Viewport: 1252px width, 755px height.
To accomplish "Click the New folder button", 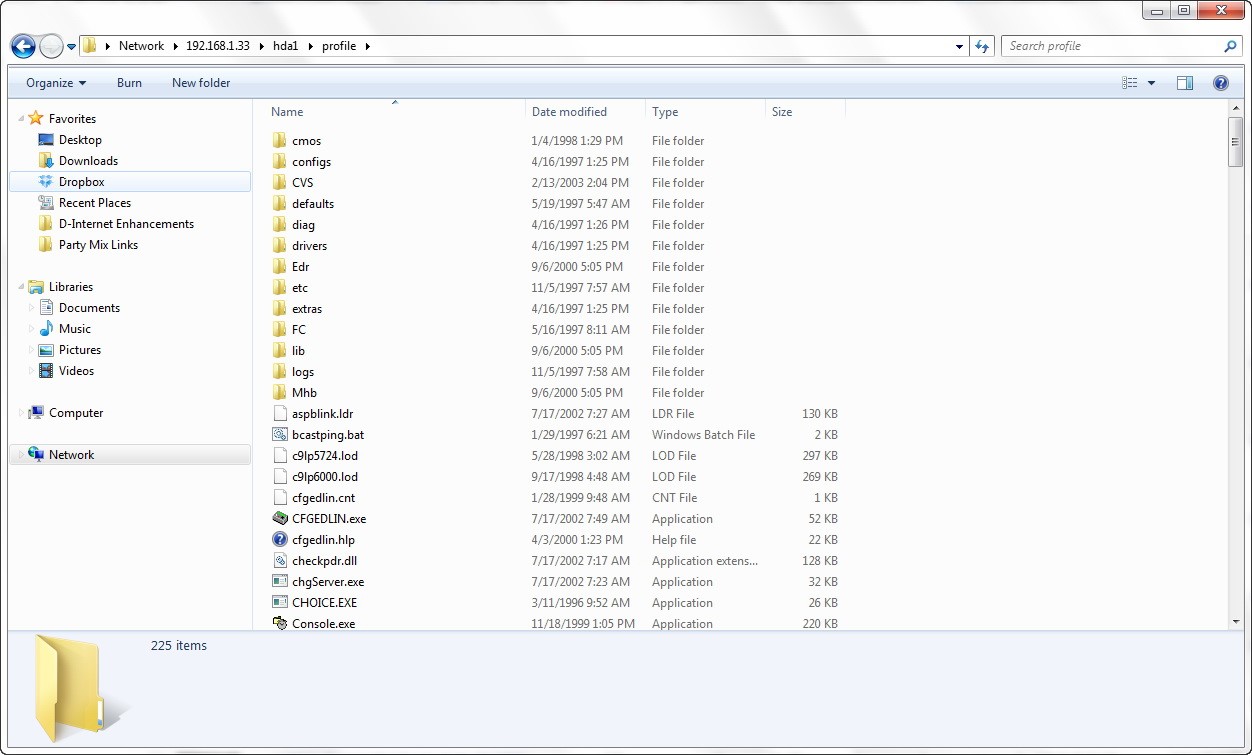I will 201,83.
